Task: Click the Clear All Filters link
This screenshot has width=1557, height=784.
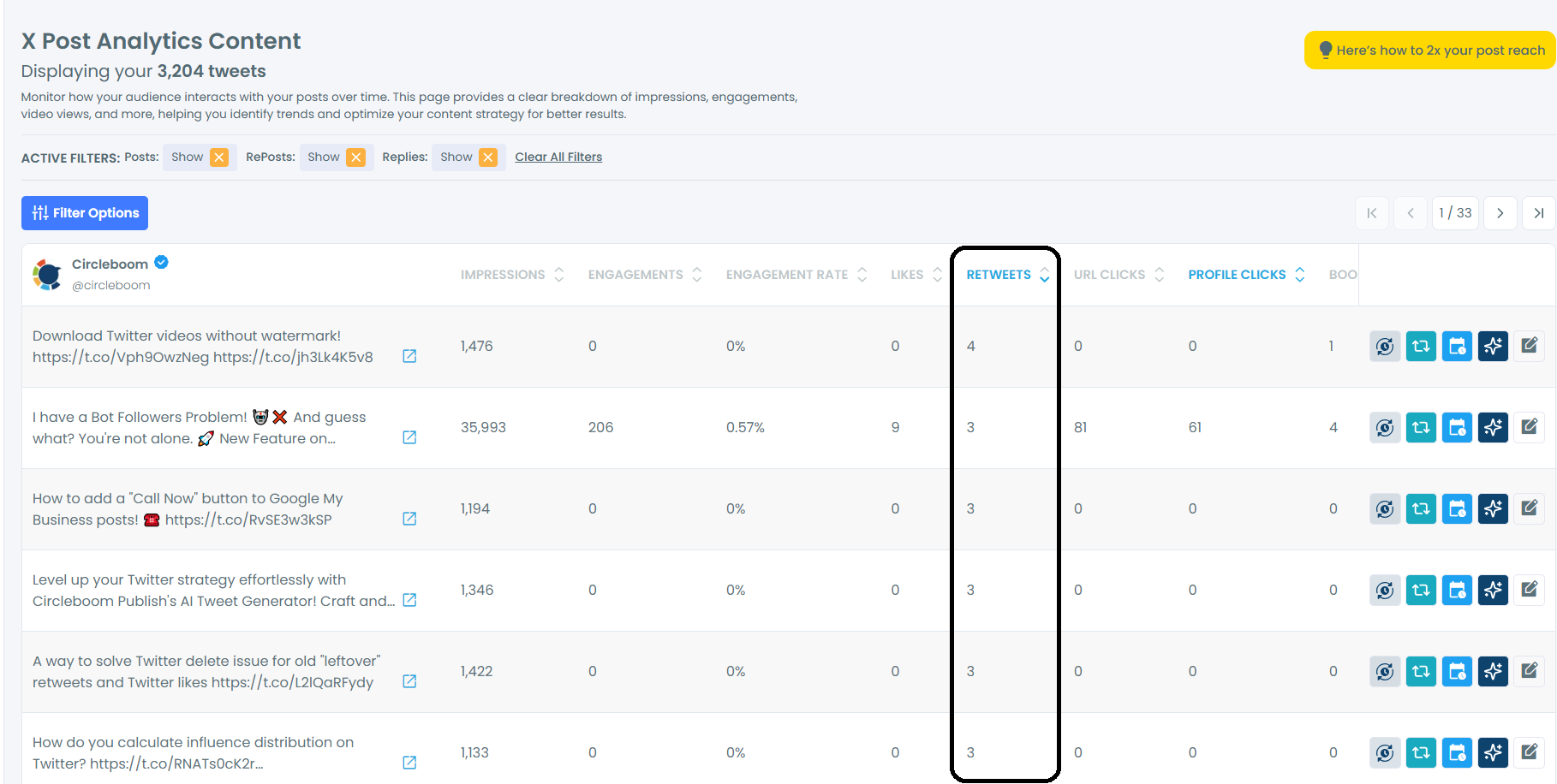Action: coord(558,157)
